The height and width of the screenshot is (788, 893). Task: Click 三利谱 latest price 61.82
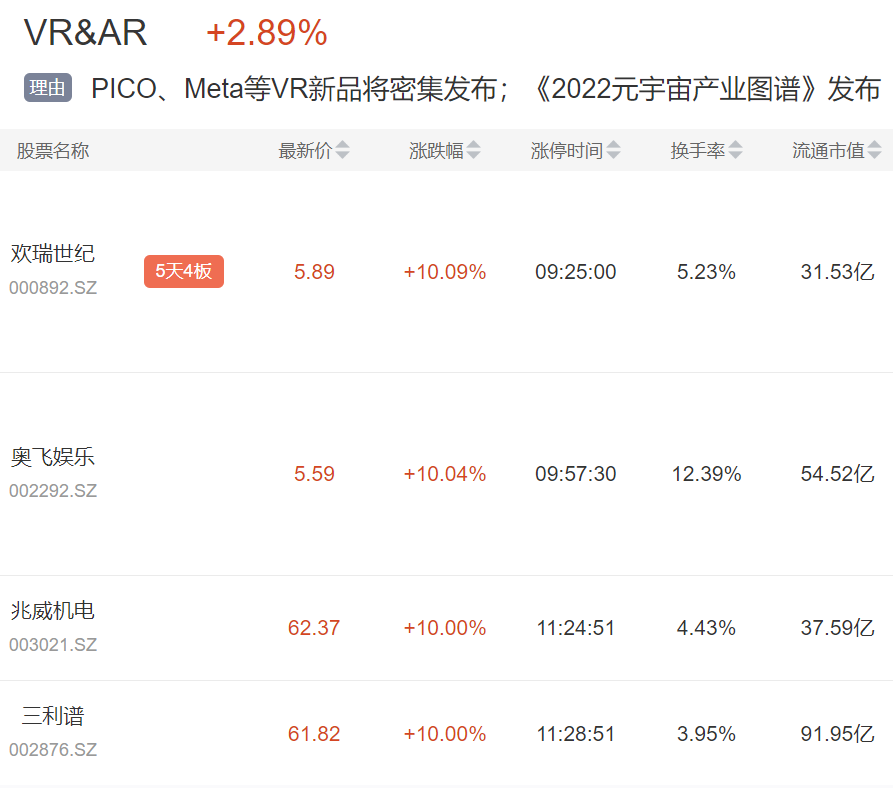coord(314,734)
